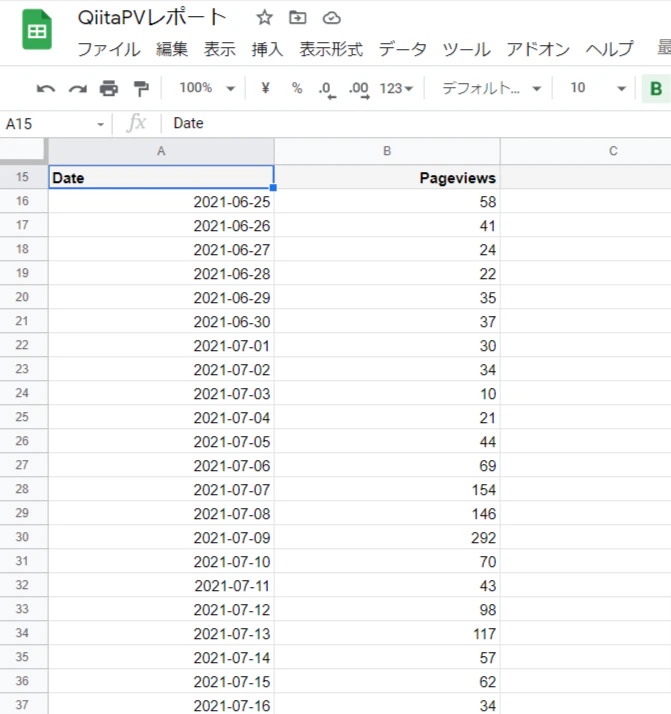This screenshot has height=714, width=671.
Task: Select the pageviews value 43
Action: tap(387, 585)
